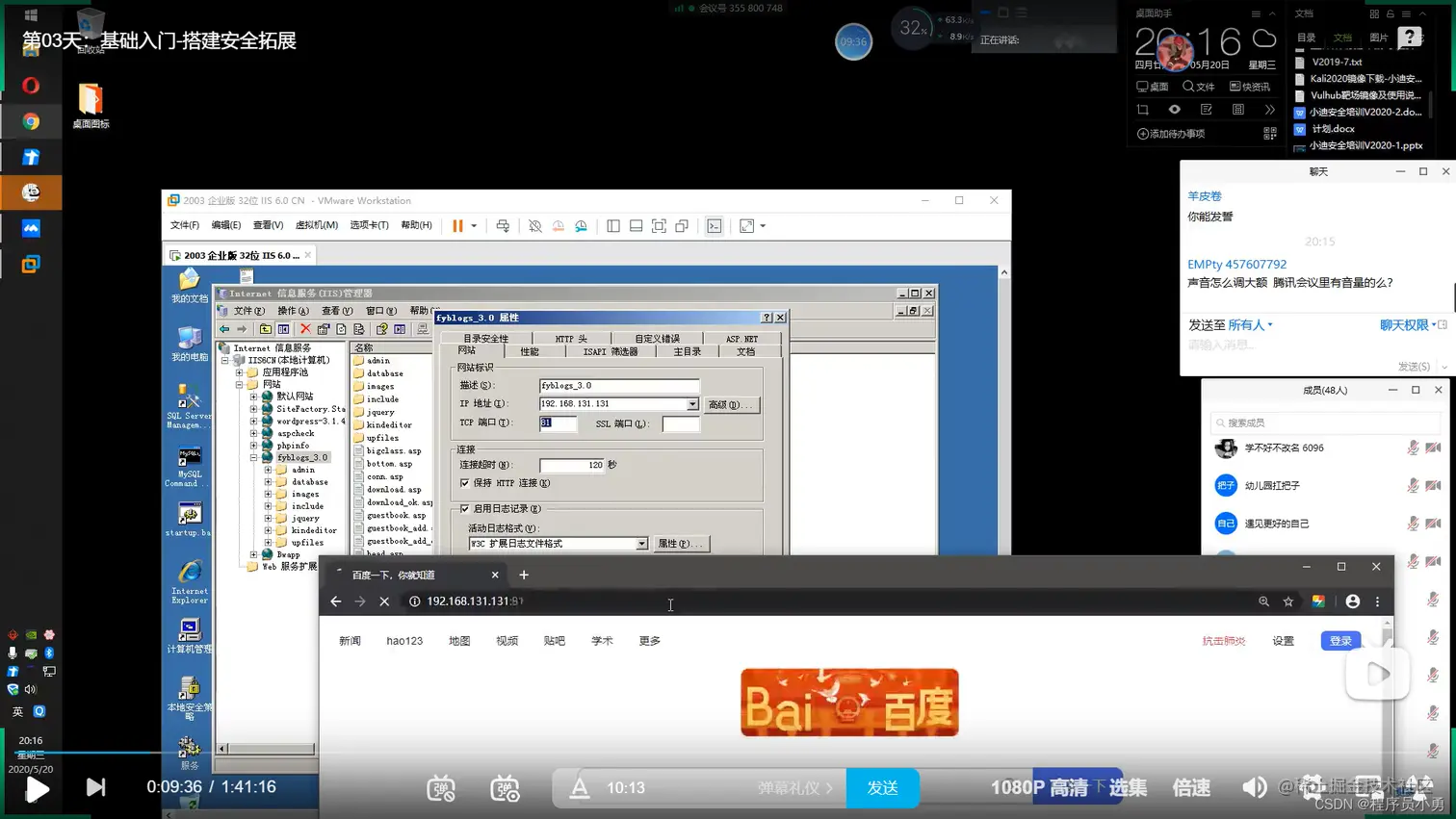
Task: Open Google Chrome from the left taskbar
Action: coord(31,121)
